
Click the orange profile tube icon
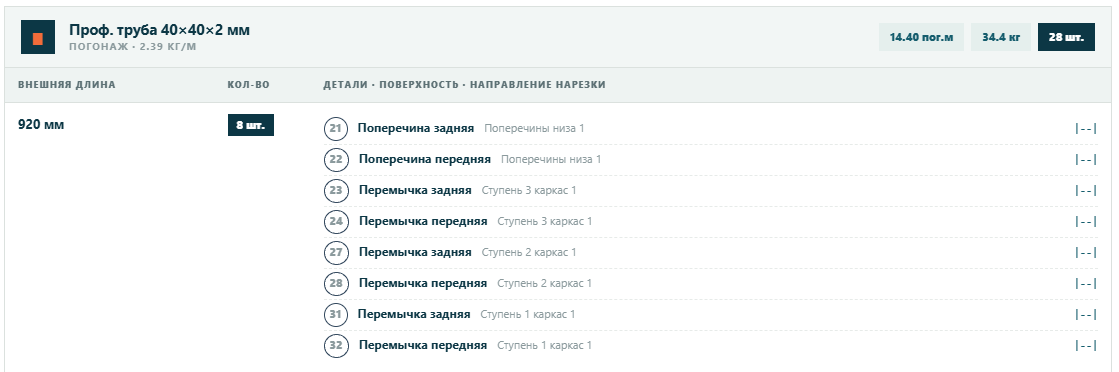point(38,38)
